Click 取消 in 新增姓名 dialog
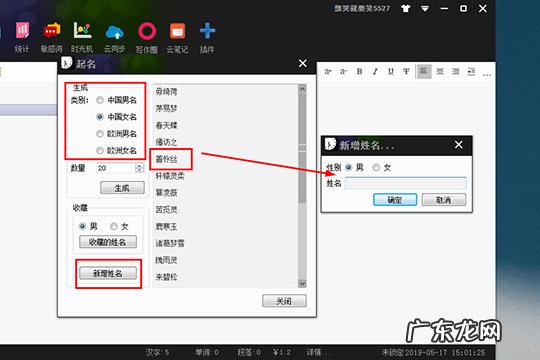Image resolution: width=540 pixels, height=360 pixels. 444,200
